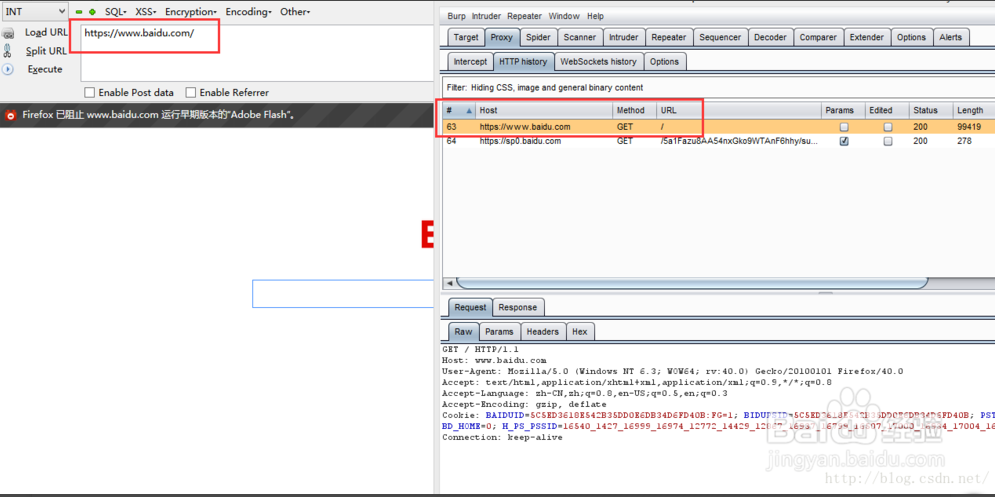995x497 pixels.
Task: Toggle Params checkbox for request 64
Action: (x=844, y=142)
